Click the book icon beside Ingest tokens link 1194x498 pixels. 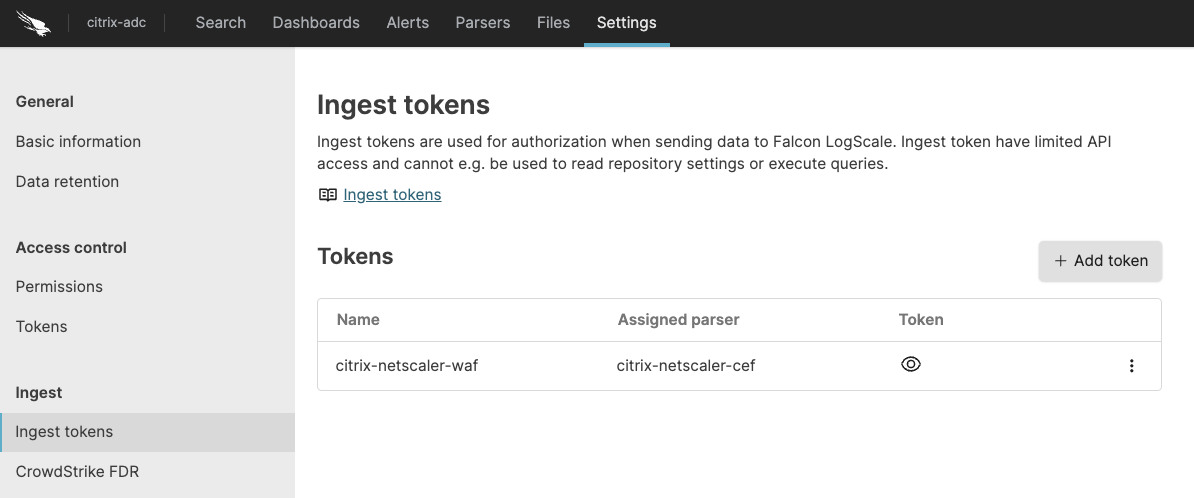point(327,195)
